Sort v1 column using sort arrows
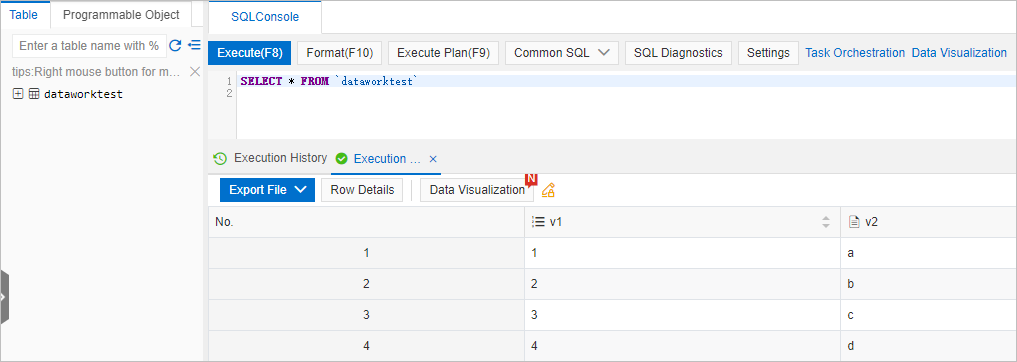Viewport: 1017px width, 362px height. coord(826,222)
